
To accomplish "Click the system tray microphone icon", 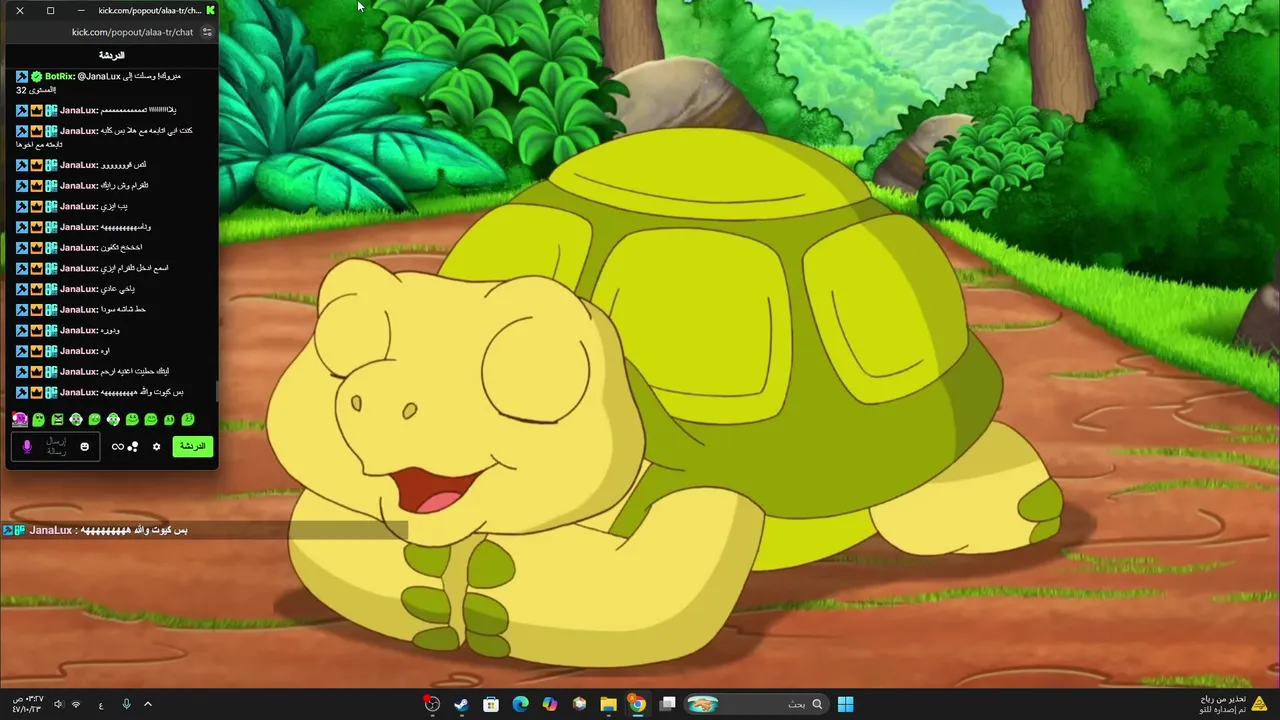I will click(x=126, y=704).
